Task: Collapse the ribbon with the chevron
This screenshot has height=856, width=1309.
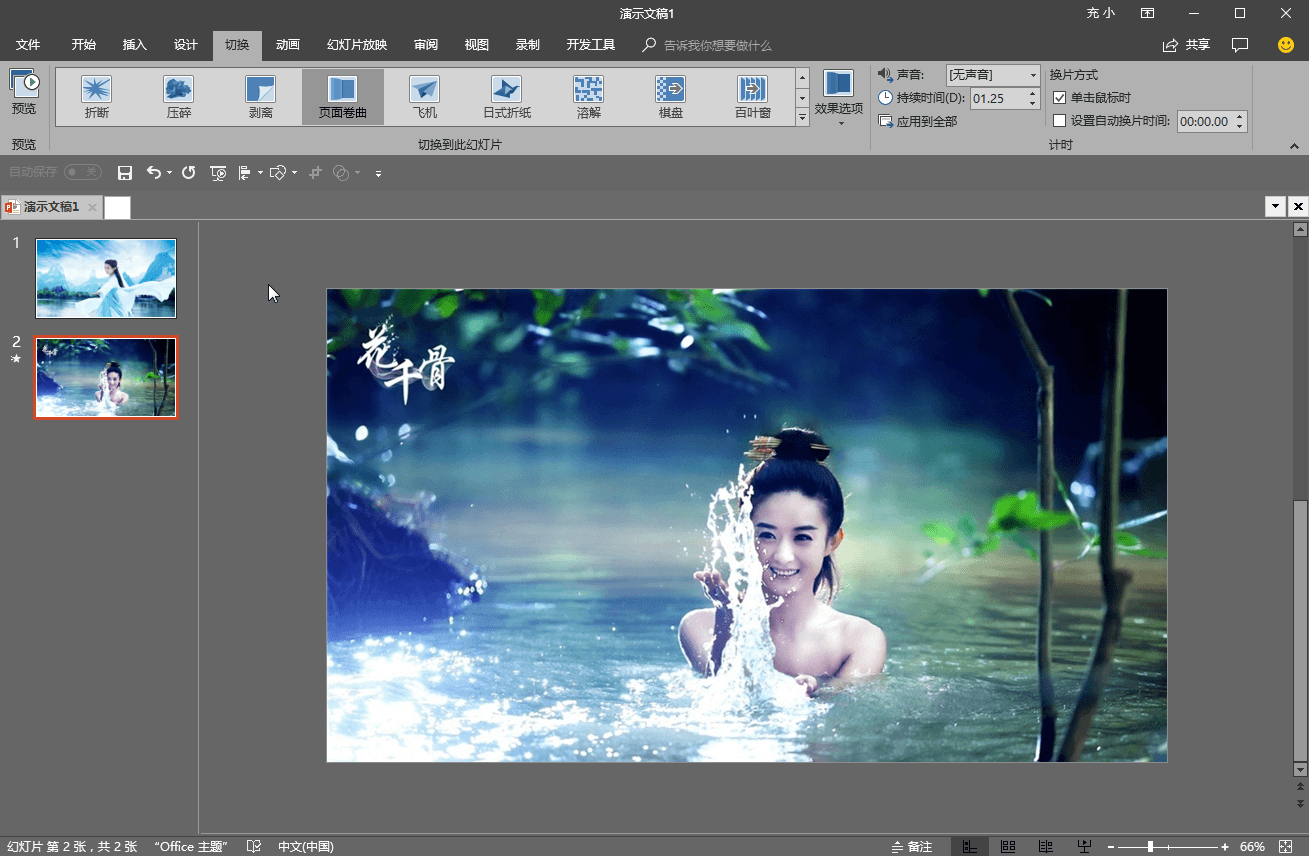Action: pos(1295,146)
